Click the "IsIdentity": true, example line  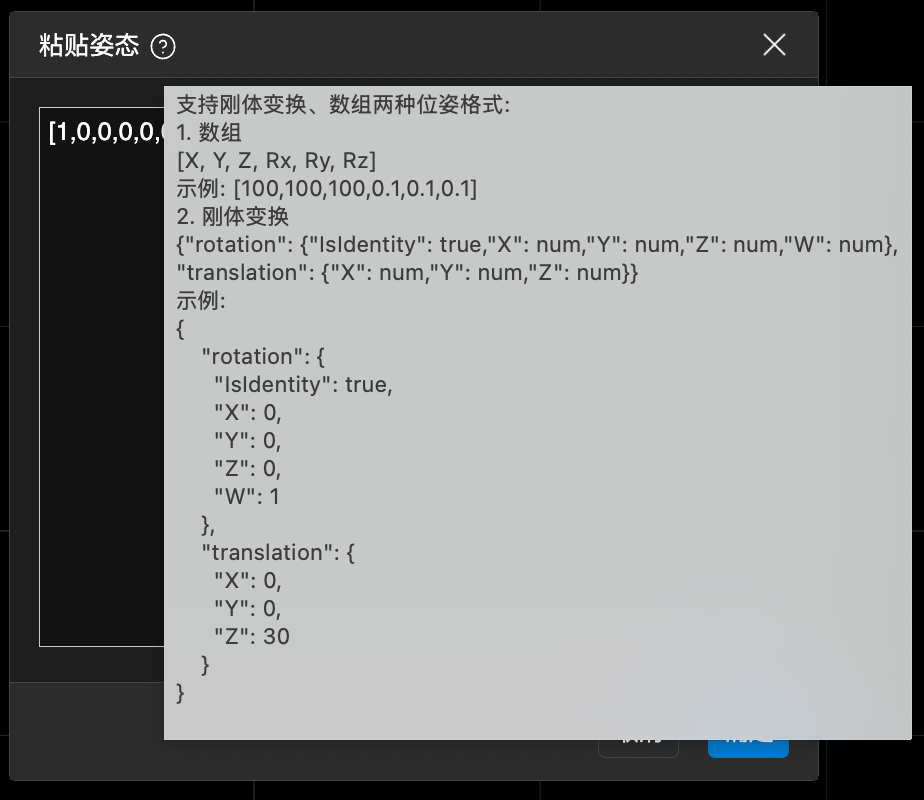[x=303, y=384]
